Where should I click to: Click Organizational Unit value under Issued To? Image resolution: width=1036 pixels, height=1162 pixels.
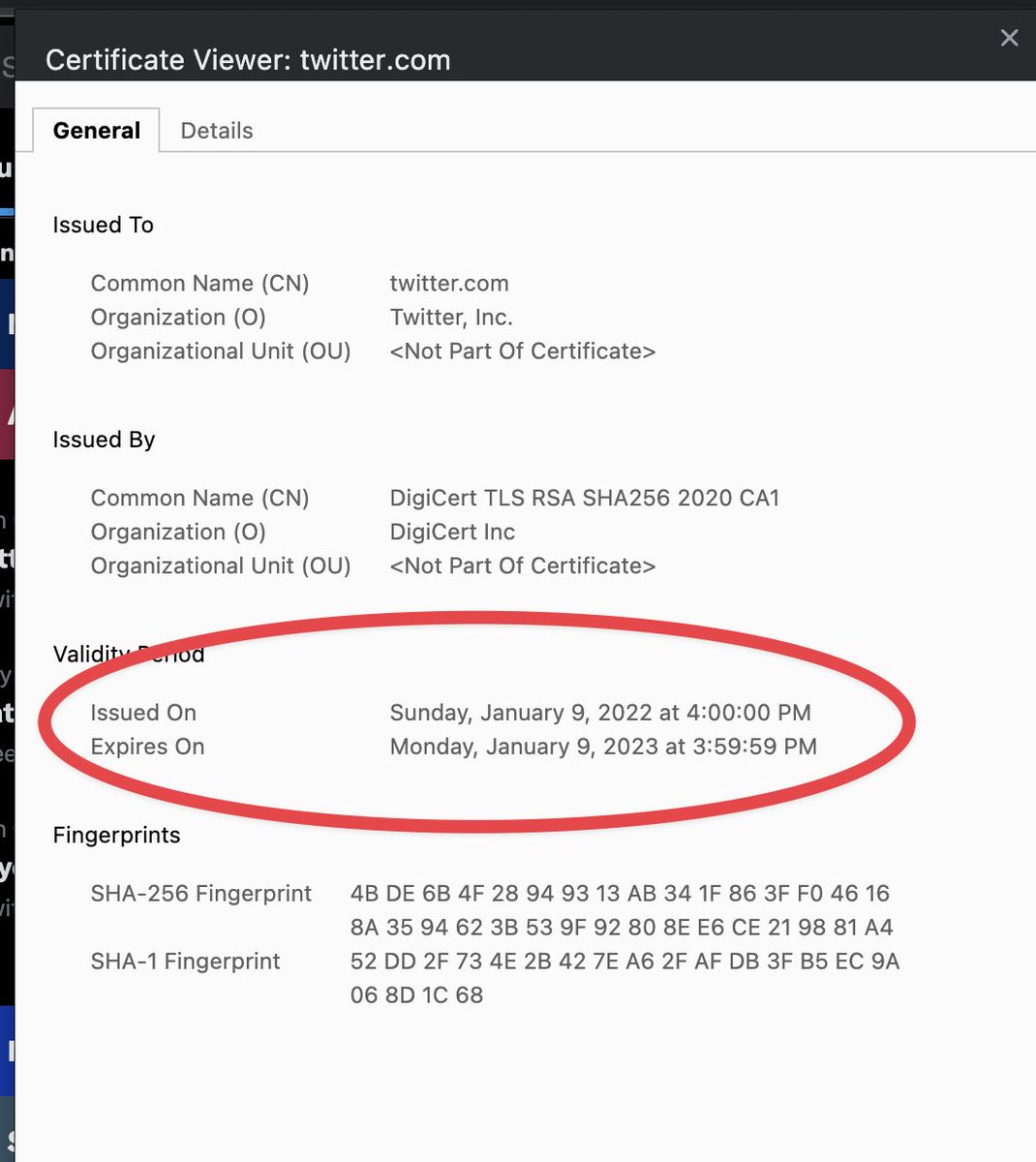tap(523, 351)
